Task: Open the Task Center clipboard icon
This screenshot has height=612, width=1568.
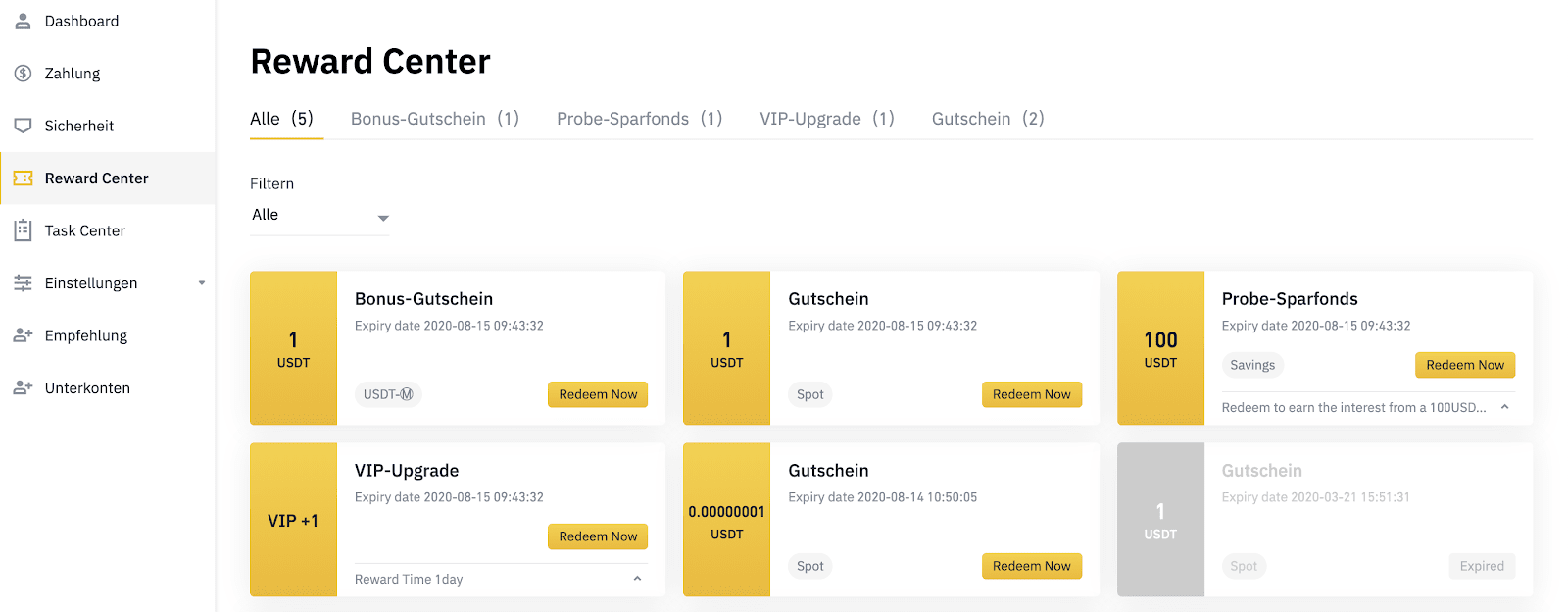Action: [x=23, y=230]
